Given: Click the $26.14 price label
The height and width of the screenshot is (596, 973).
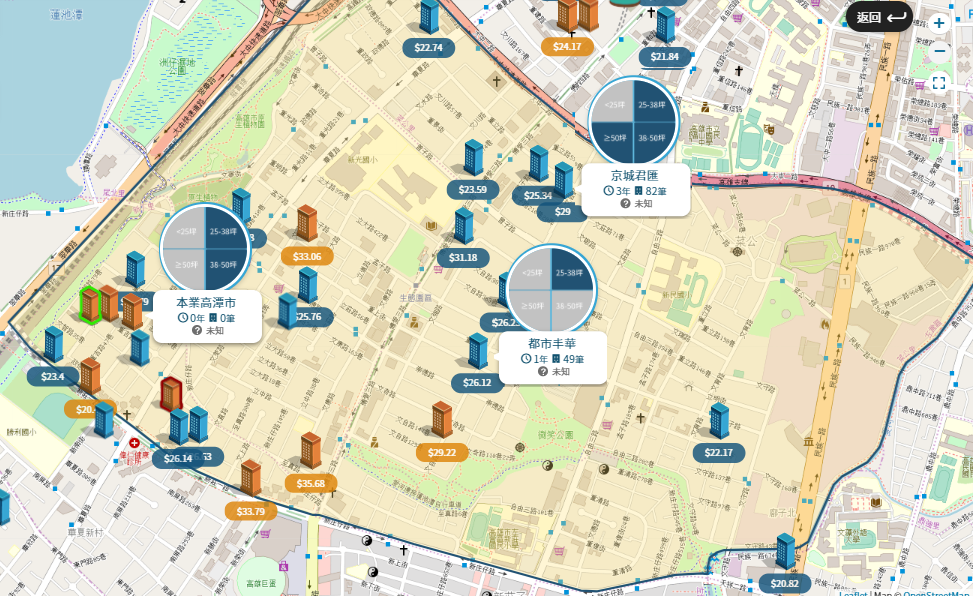Looking at the screenshot, I should click(x=177, y=459).
